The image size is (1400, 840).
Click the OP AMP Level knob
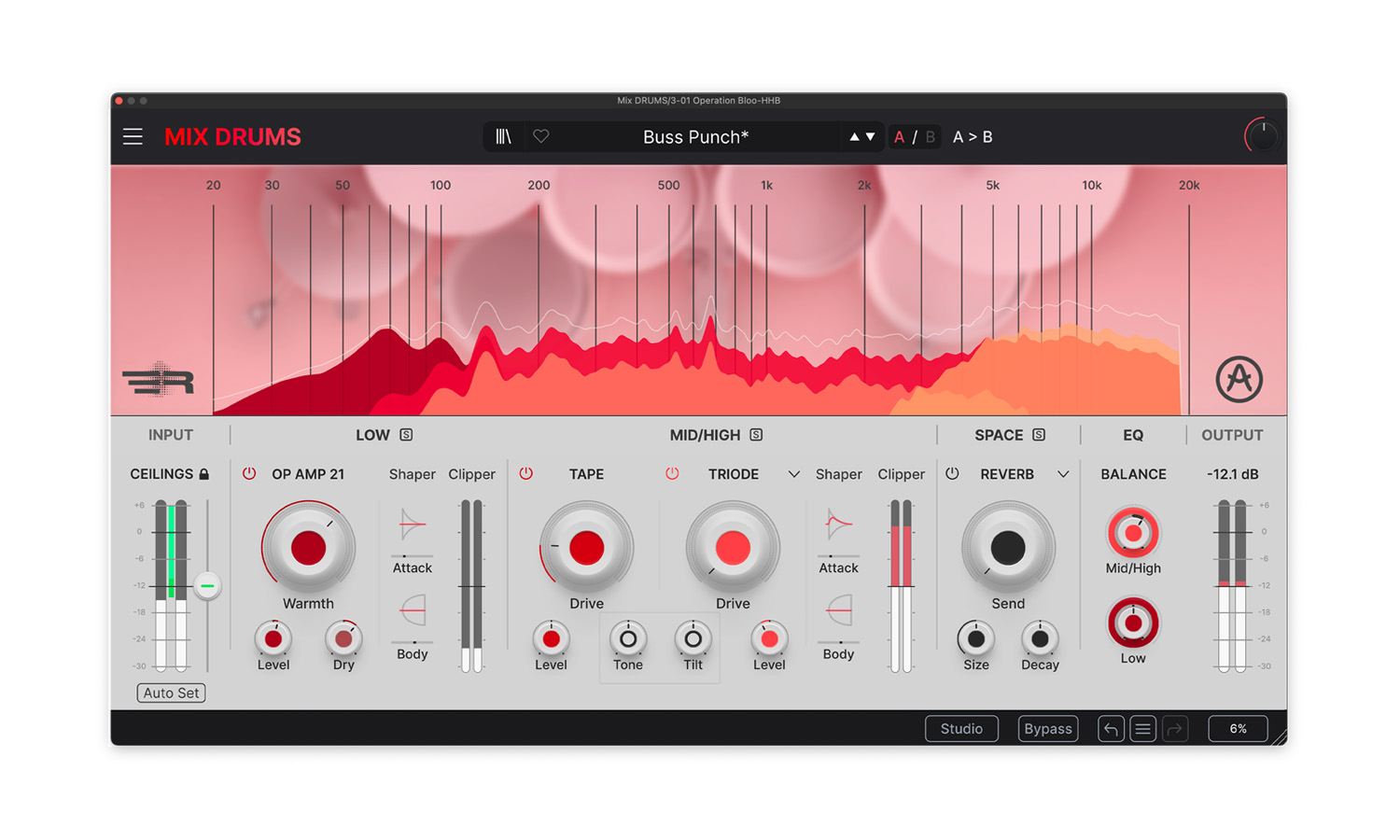[273, 639]
